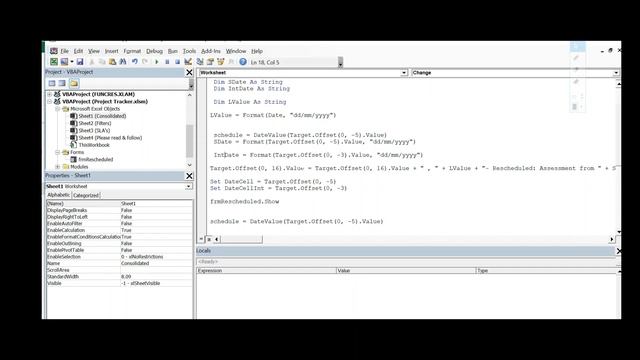Open the Window menu
Viewport: 640px width, 360px height.
pyautogui.click(x=236, y=51)
